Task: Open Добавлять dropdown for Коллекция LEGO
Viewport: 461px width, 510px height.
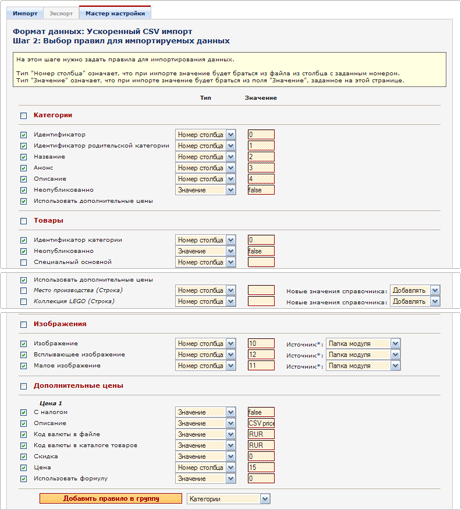Action: [x=415, y=301]
